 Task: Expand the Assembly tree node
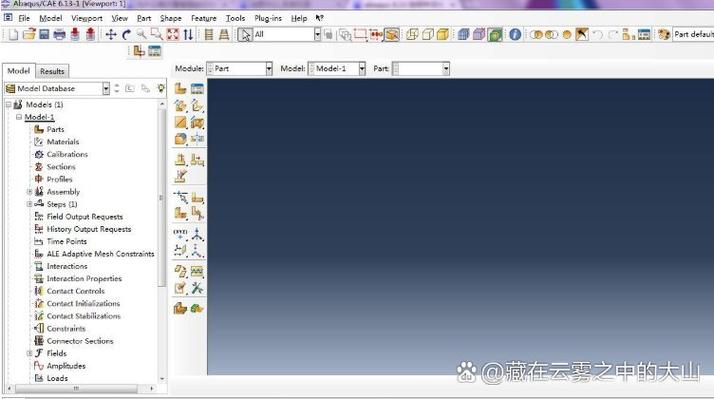(30, 192)
